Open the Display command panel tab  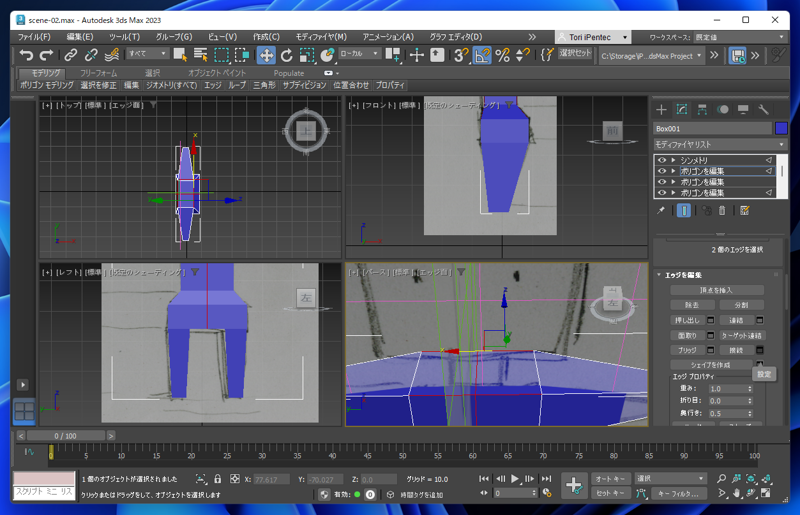743,109
